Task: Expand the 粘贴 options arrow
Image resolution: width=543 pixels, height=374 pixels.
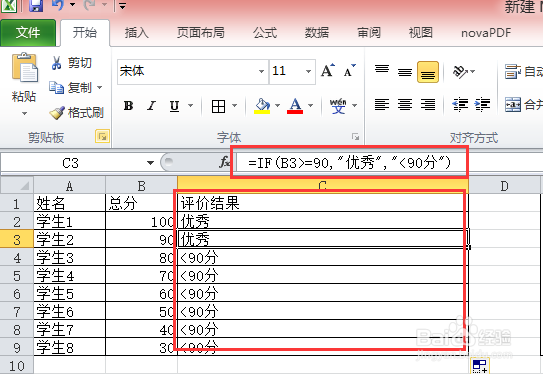Action: (x=24, y=113)
